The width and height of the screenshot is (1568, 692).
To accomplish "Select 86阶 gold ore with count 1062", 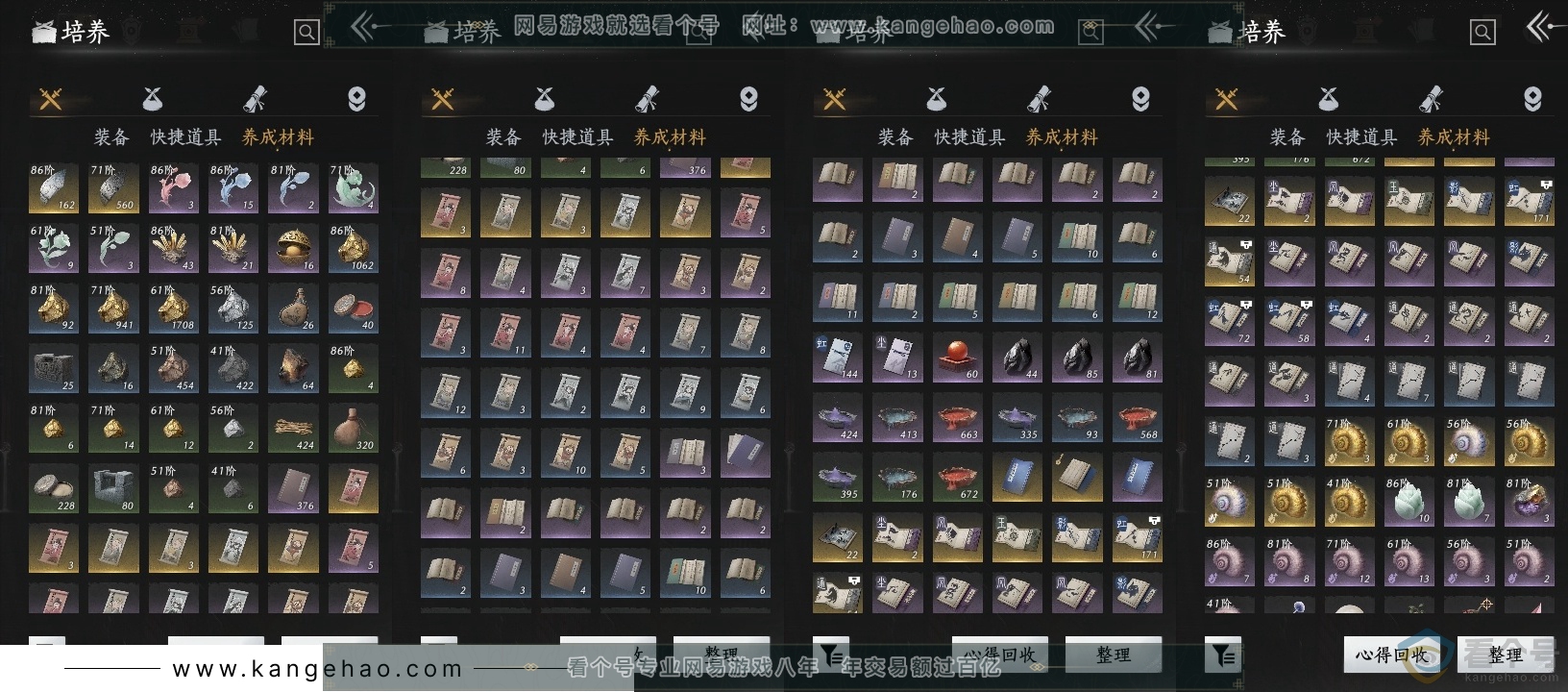I will point(353,248).
